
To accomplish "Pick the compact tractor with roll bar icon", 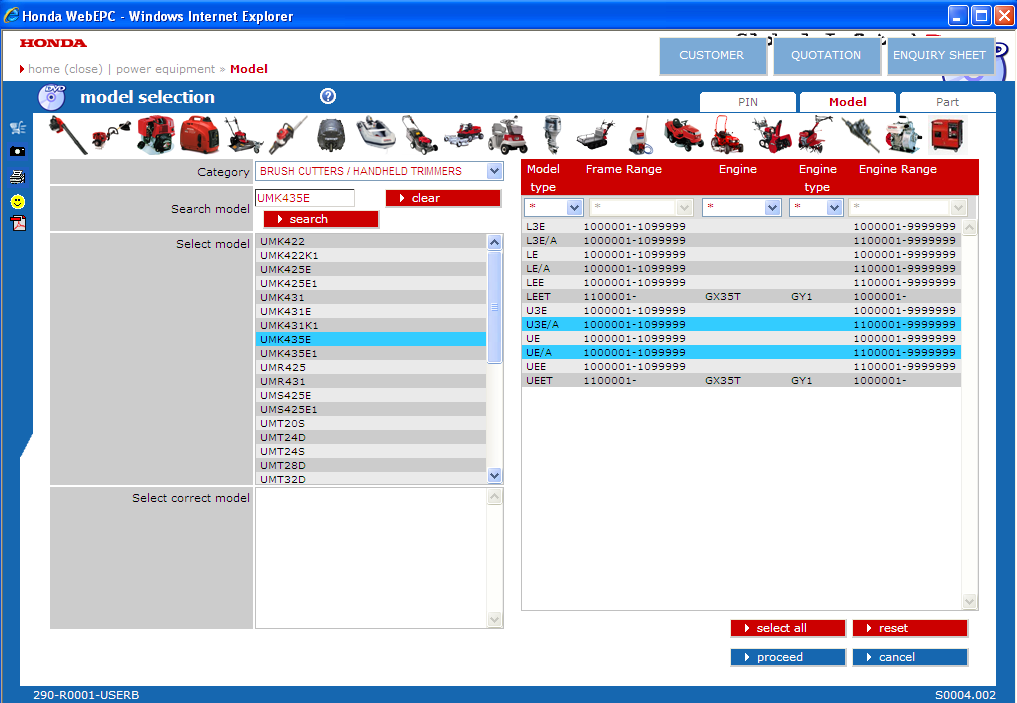I will 727,135.
